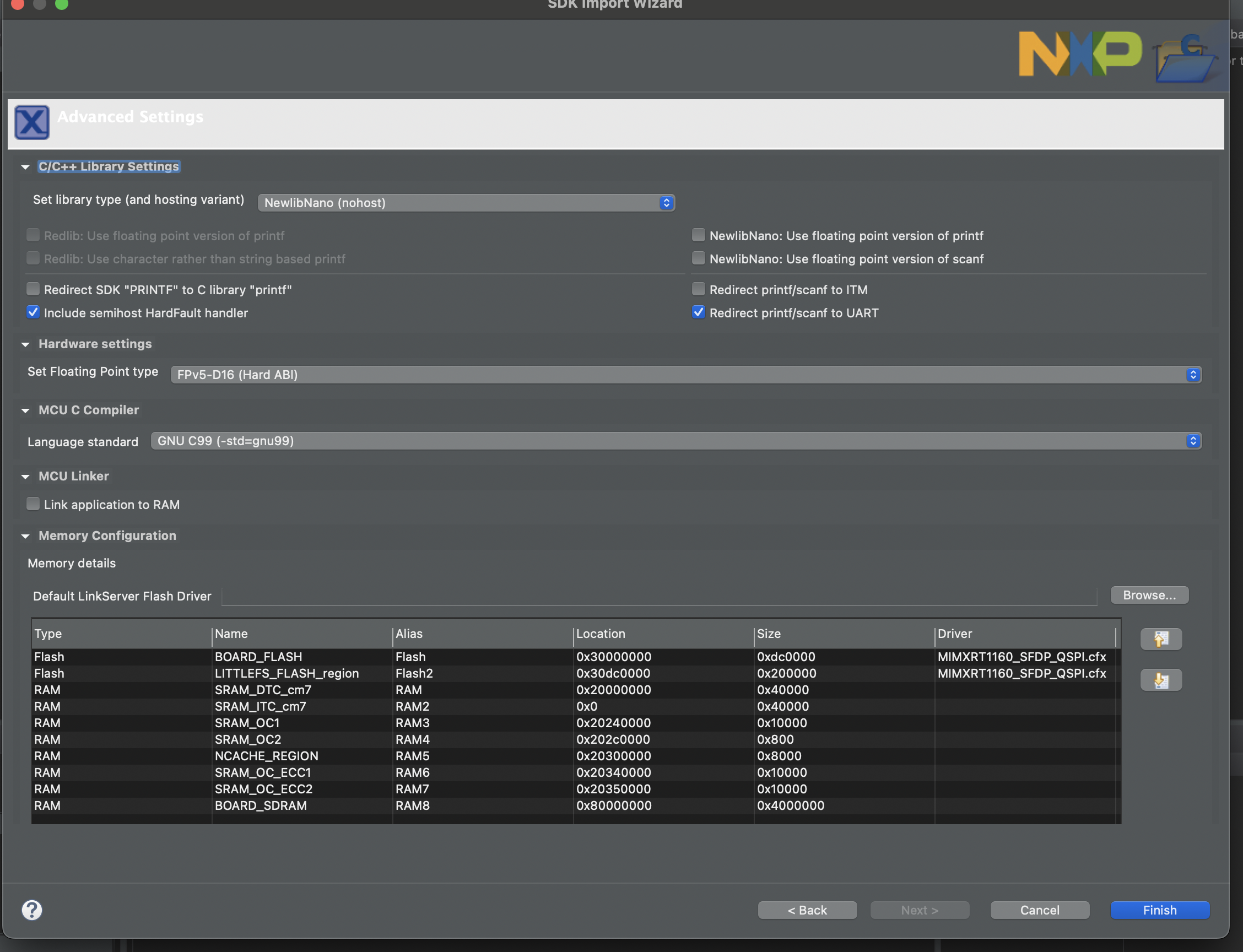Click the MCUXpresso X icon next to Advanced Settings
This screenshot has width=1243, height=952.
(32, 122)
